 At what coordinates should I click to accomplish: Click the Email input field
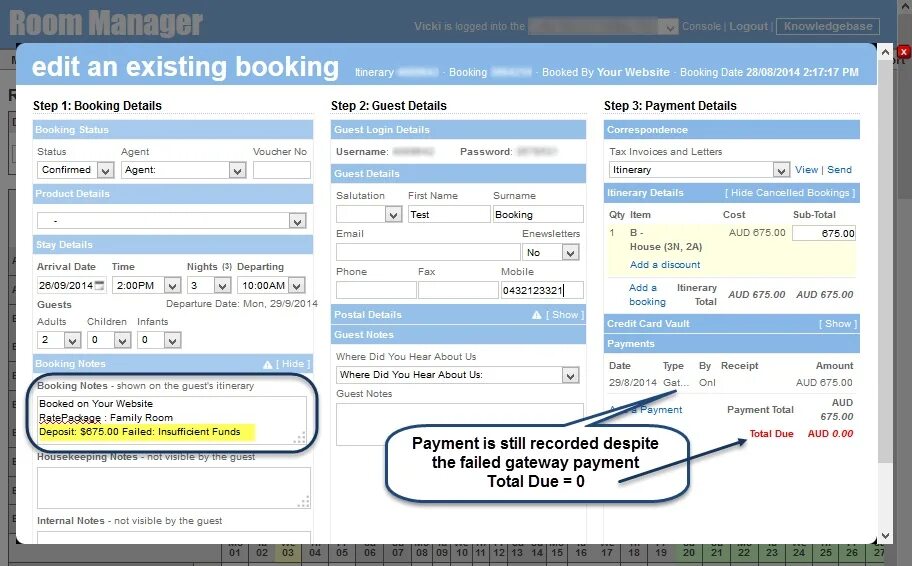click(x=428, y=252)
